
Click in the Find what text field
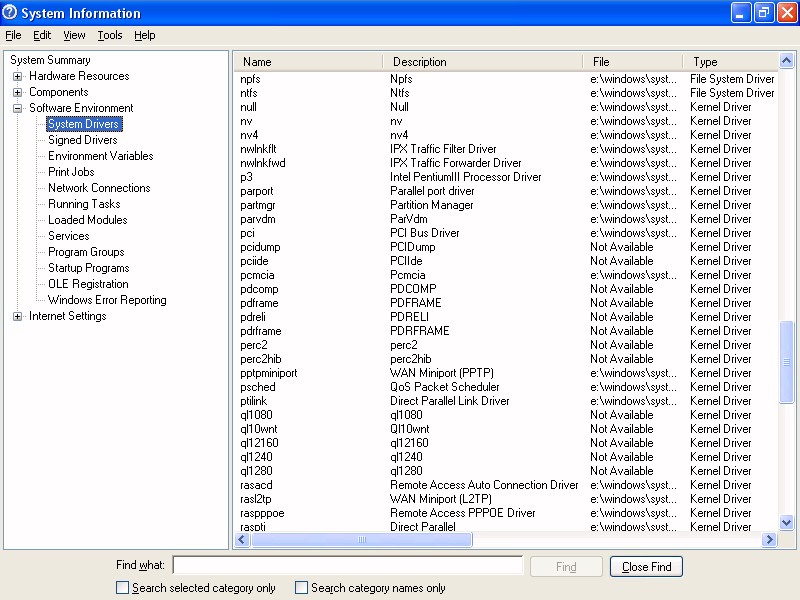pyautogui.click(x=347, y=566)
